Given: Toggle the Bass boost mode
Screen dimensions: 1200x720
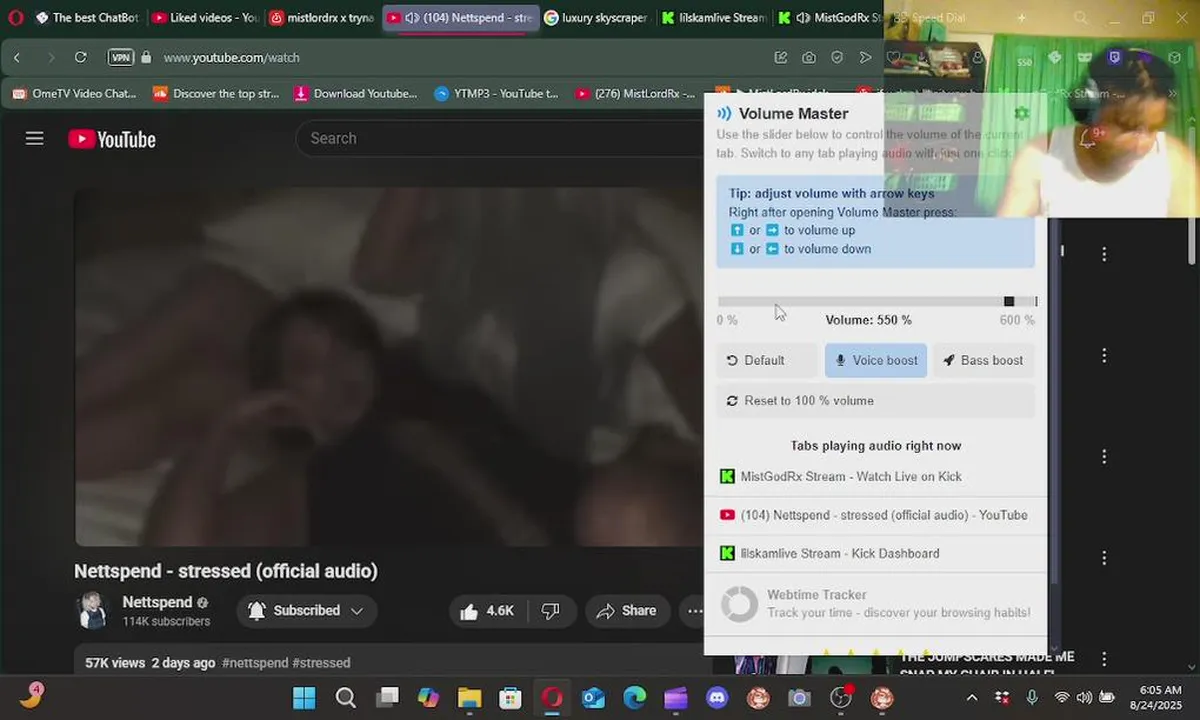Looking at the screenshot, I should [x=984, y=360].
